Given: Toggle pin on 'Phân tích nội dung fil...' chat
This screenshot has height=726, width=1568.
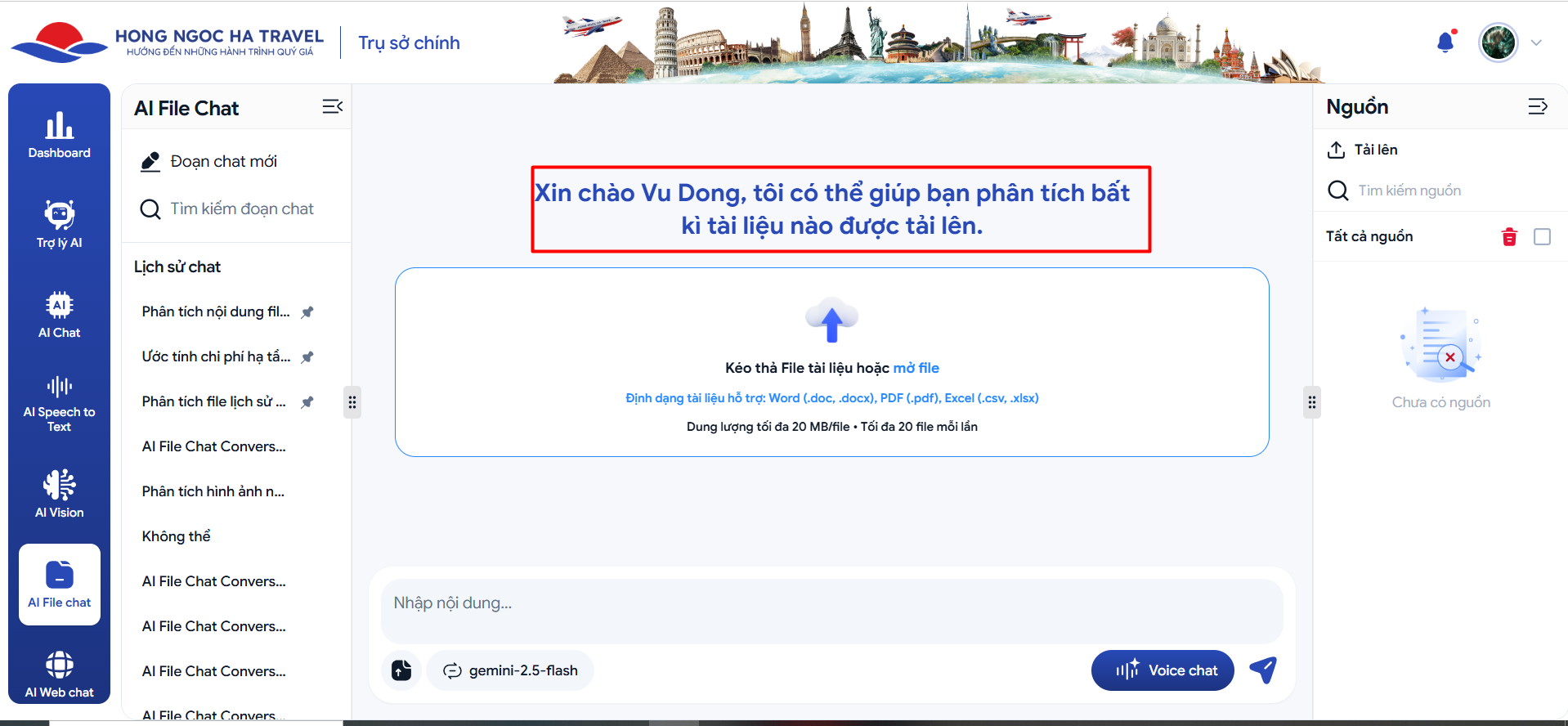Looking at the screenshot, I should 307,312.
